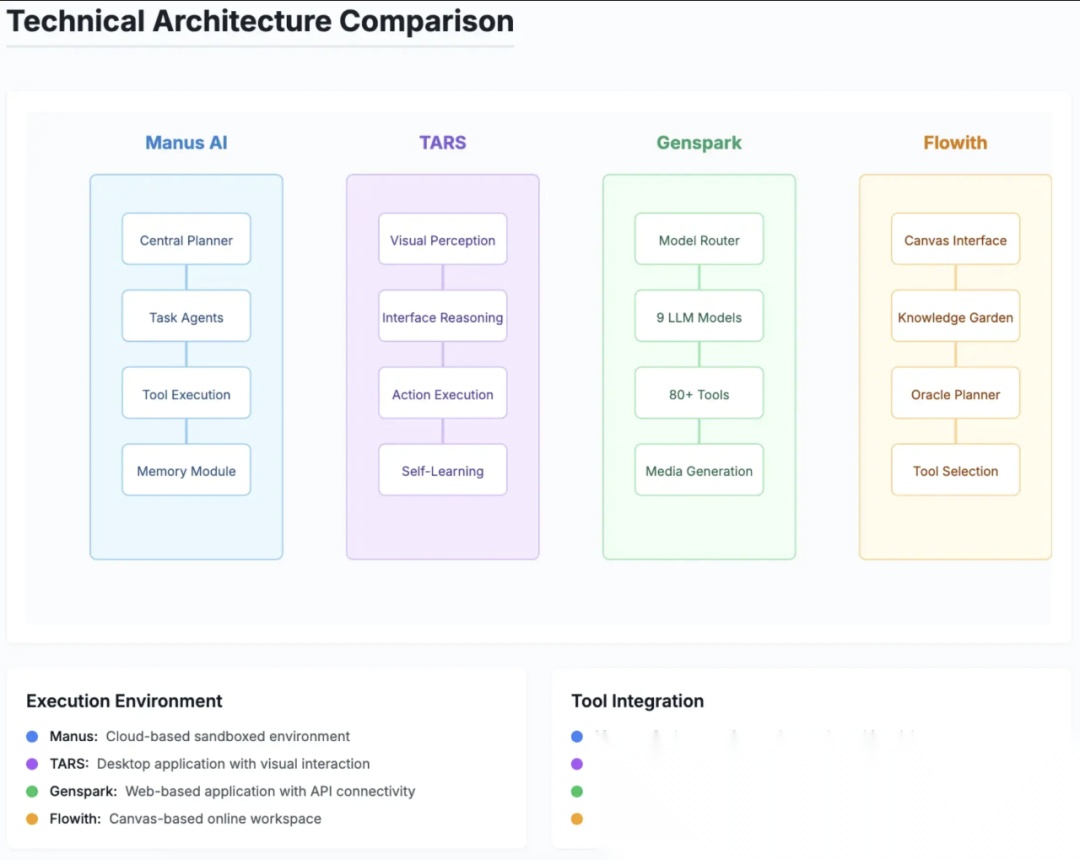Click the Interface Reasoning box
Image resolution: width=1080 pixels, height=860 pixels.
coord(443,317)
